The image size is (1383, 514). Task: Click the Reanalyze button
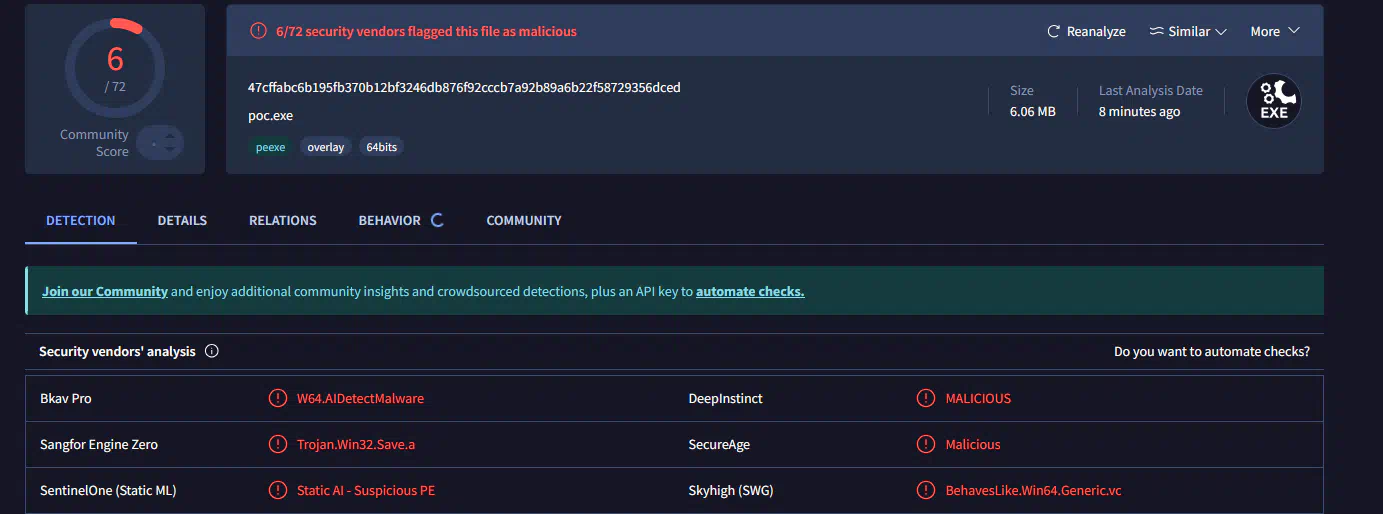pos(1086,31)
